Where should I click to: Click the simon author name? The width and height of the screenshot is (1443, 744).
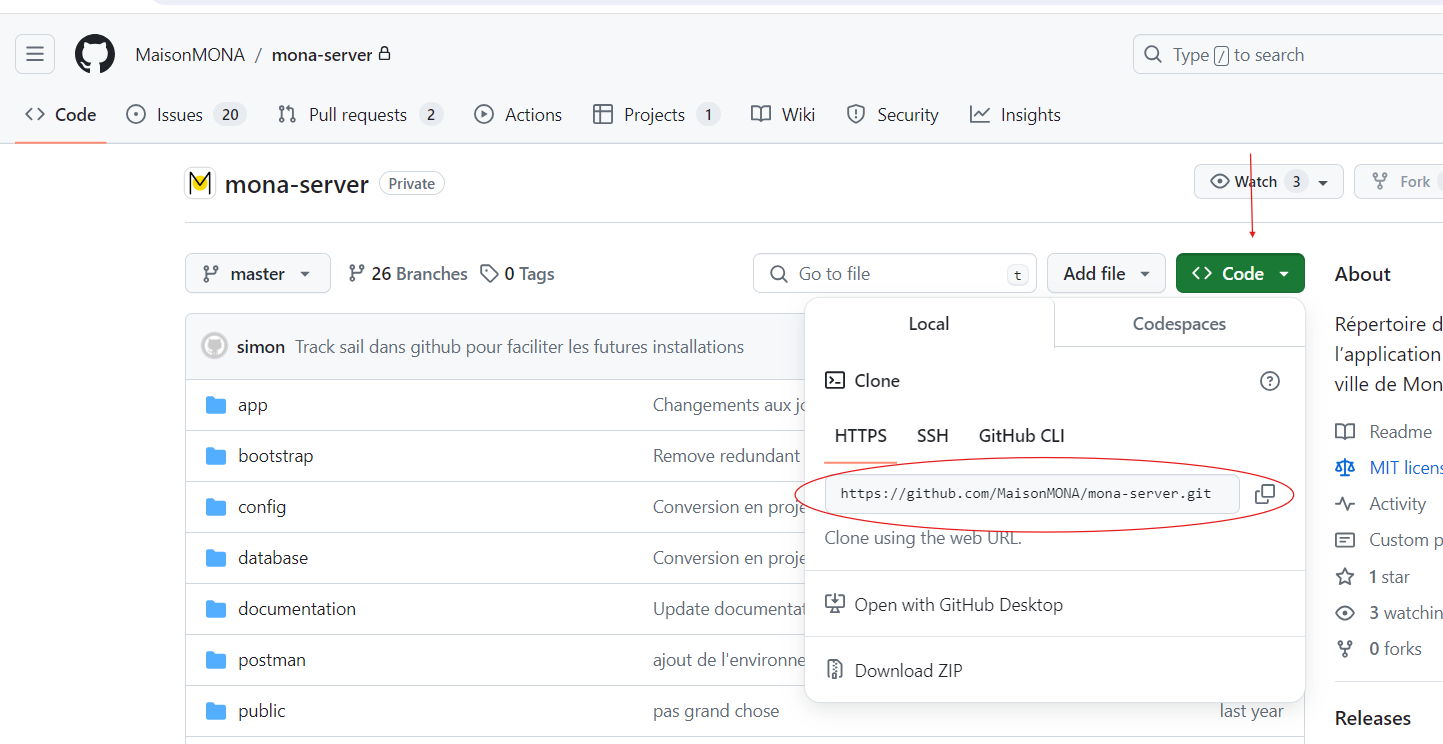(x=261, y=347)
